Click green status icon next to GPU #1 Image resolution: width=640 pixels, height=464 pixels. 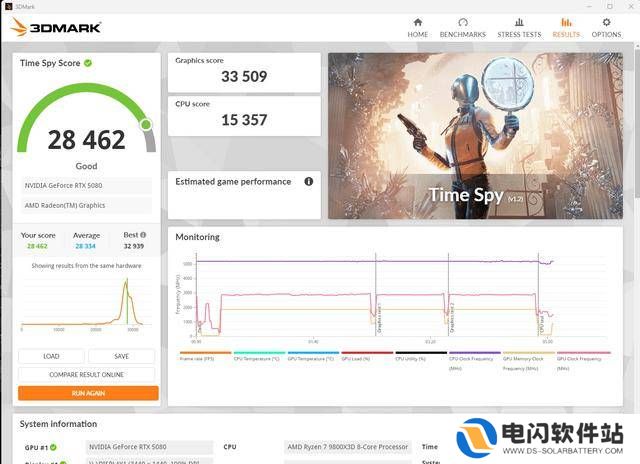[x=53, y=447]
